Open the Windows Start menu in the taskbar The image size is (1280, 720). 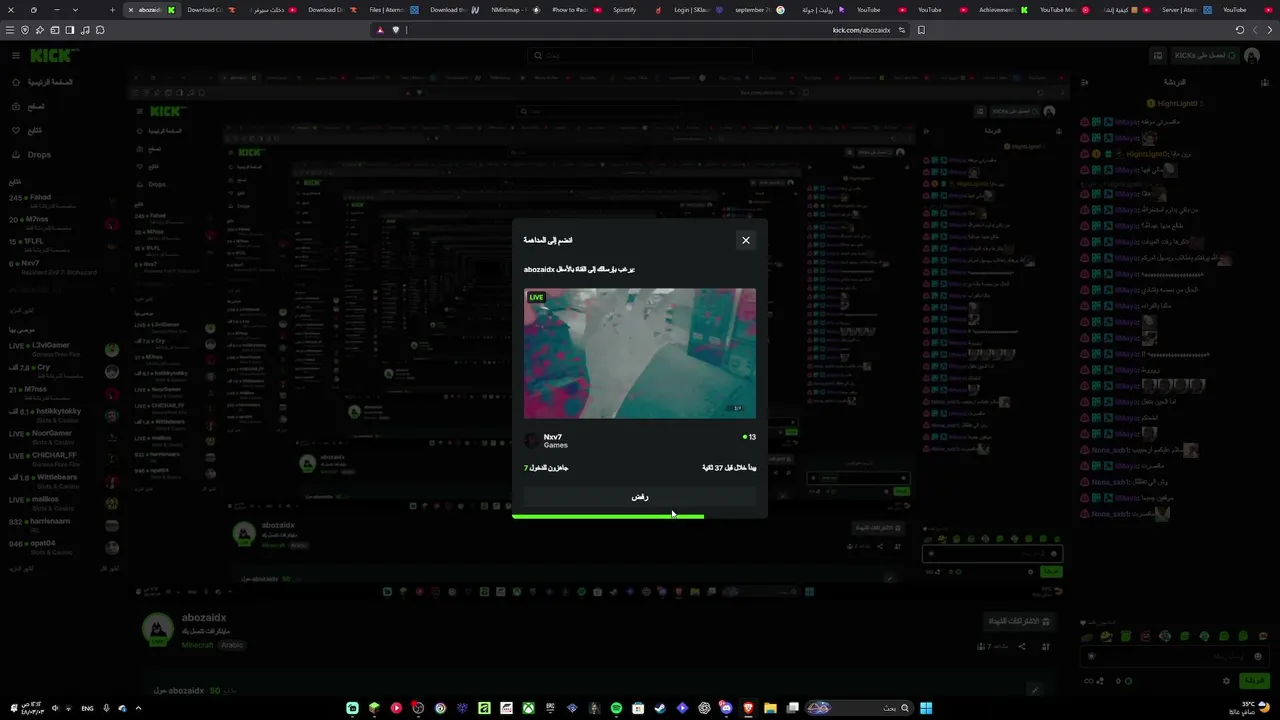click(926, 708)
